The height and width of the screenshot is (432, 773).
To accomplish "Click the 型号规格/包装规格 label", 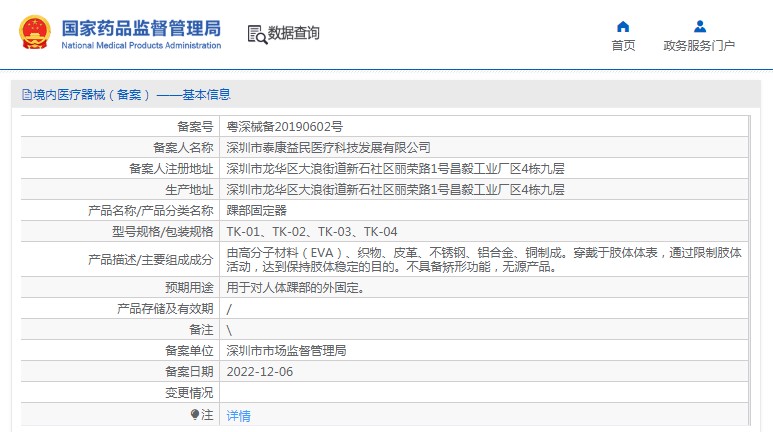I will (x=163, y=231).
